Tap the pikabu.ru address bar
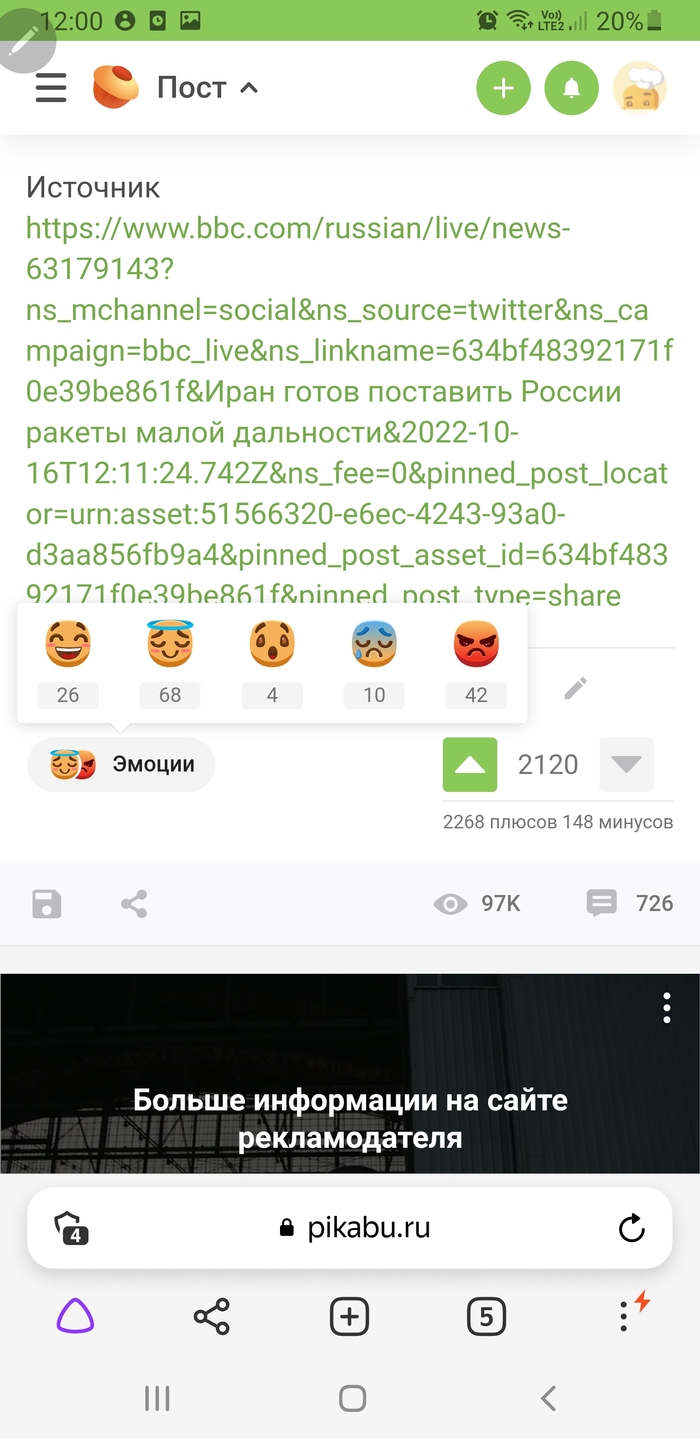700x1439 pixels. coord(350,1228)
